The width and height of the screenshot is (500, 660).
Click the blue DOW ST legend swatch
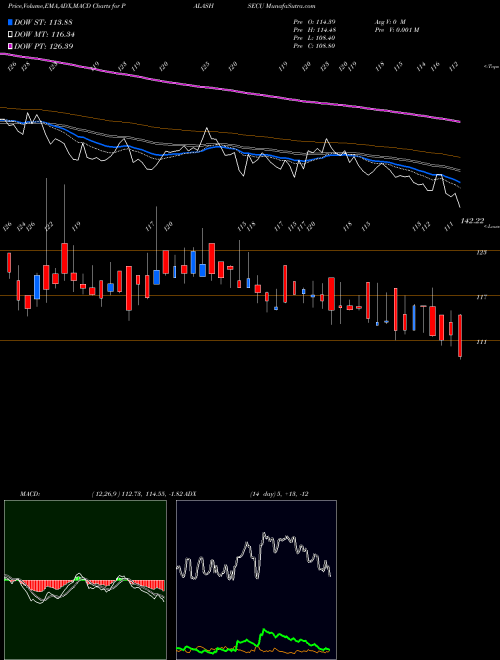(10, 22)
